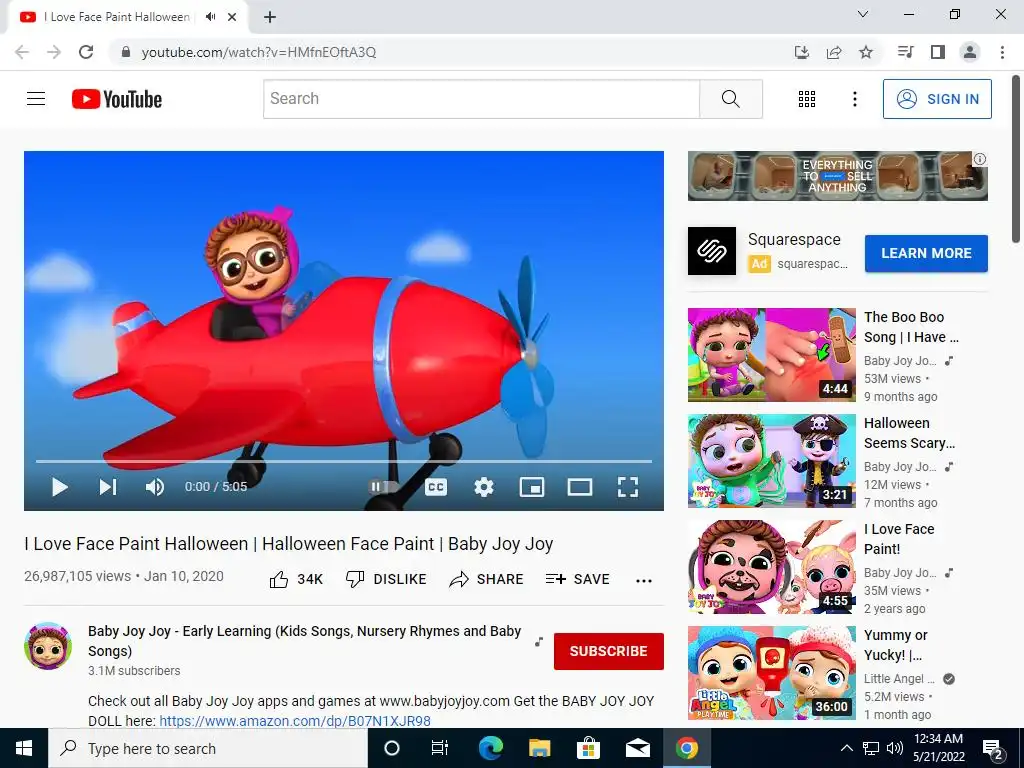Mute the video volume icon
1024x768 pixels.
click(x=155, y=487)
